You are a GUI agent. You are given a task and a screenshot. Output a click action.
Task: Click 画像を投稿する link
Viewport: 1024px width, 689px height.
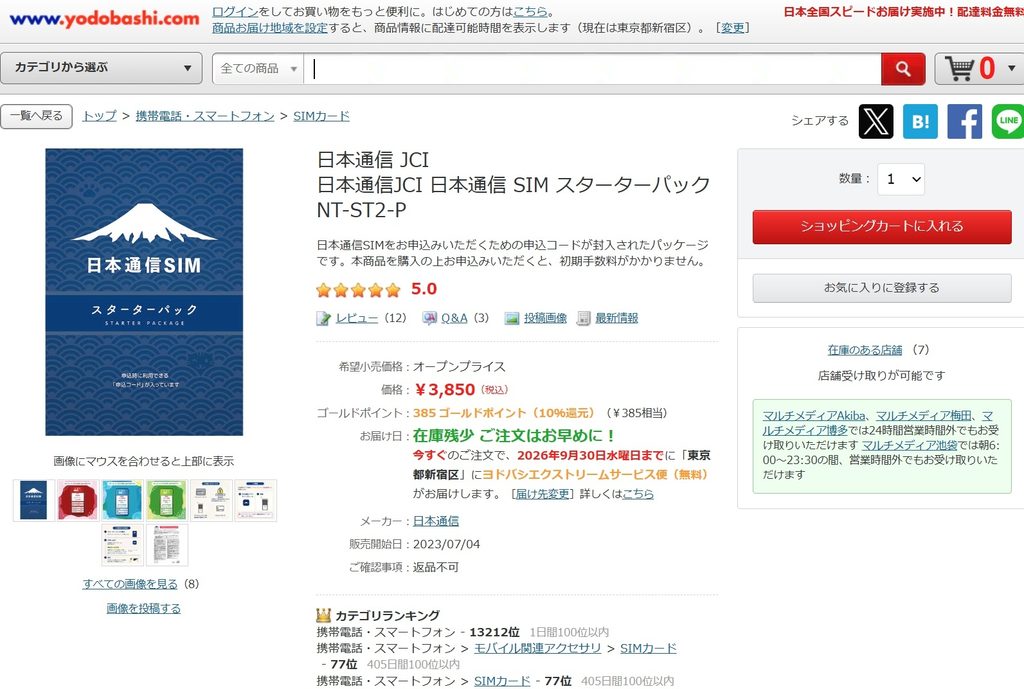click(144, 608)
